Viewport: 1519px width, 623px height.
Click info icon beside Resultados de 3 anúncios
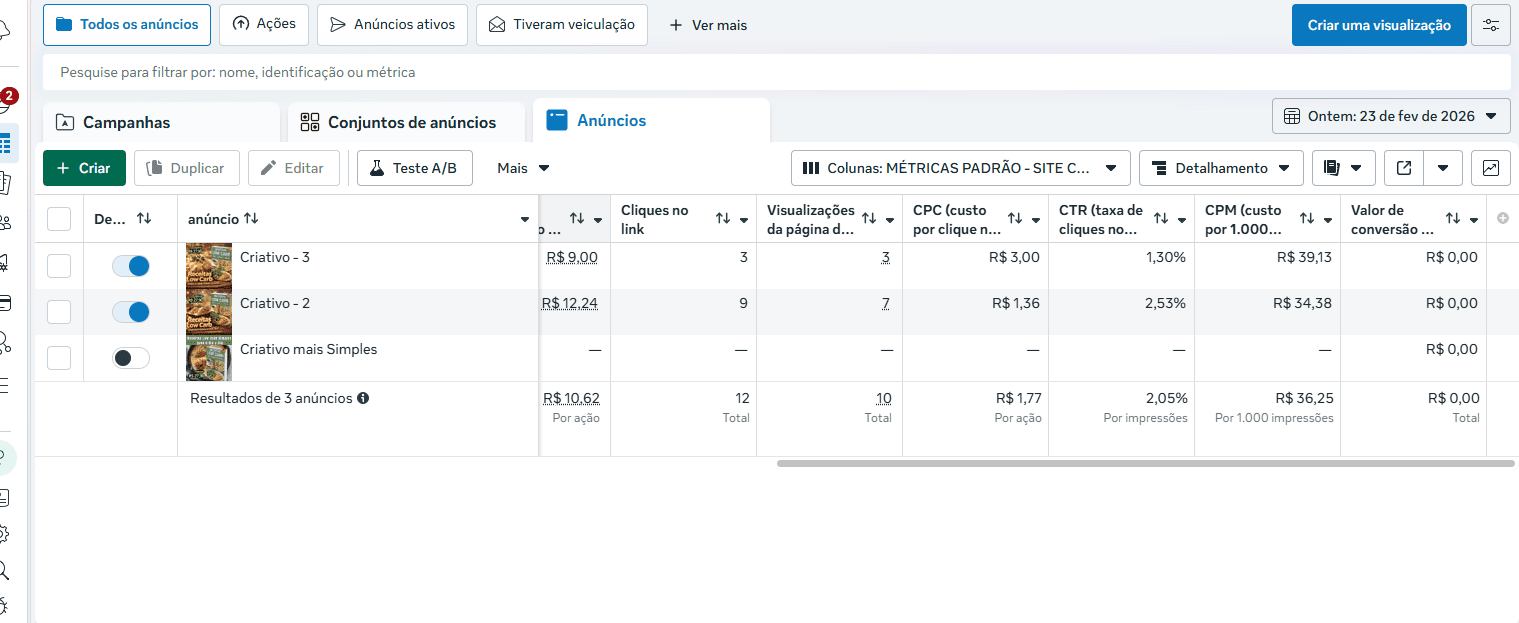[363, 398]
